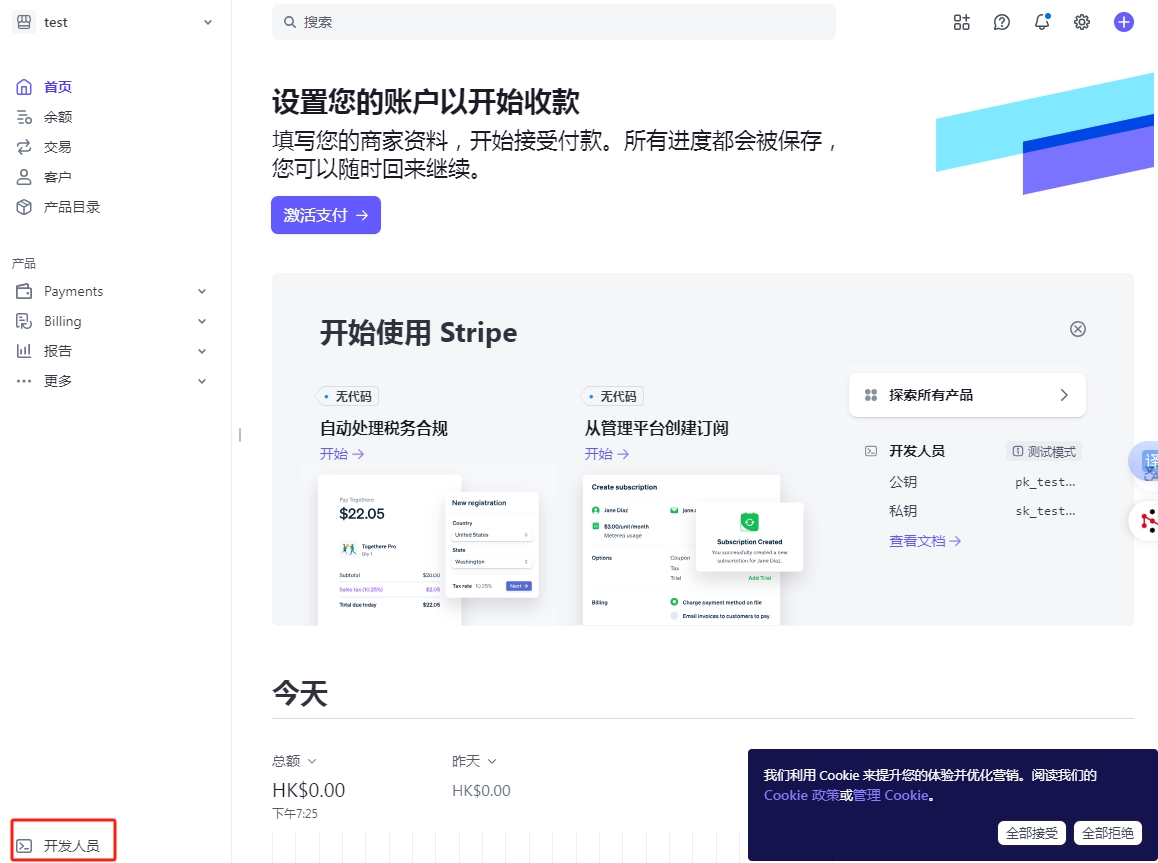The width and height of the screenshot is (1158, 863).
Task: Go to 首页 in the sidebar
Action: (58, 87)
